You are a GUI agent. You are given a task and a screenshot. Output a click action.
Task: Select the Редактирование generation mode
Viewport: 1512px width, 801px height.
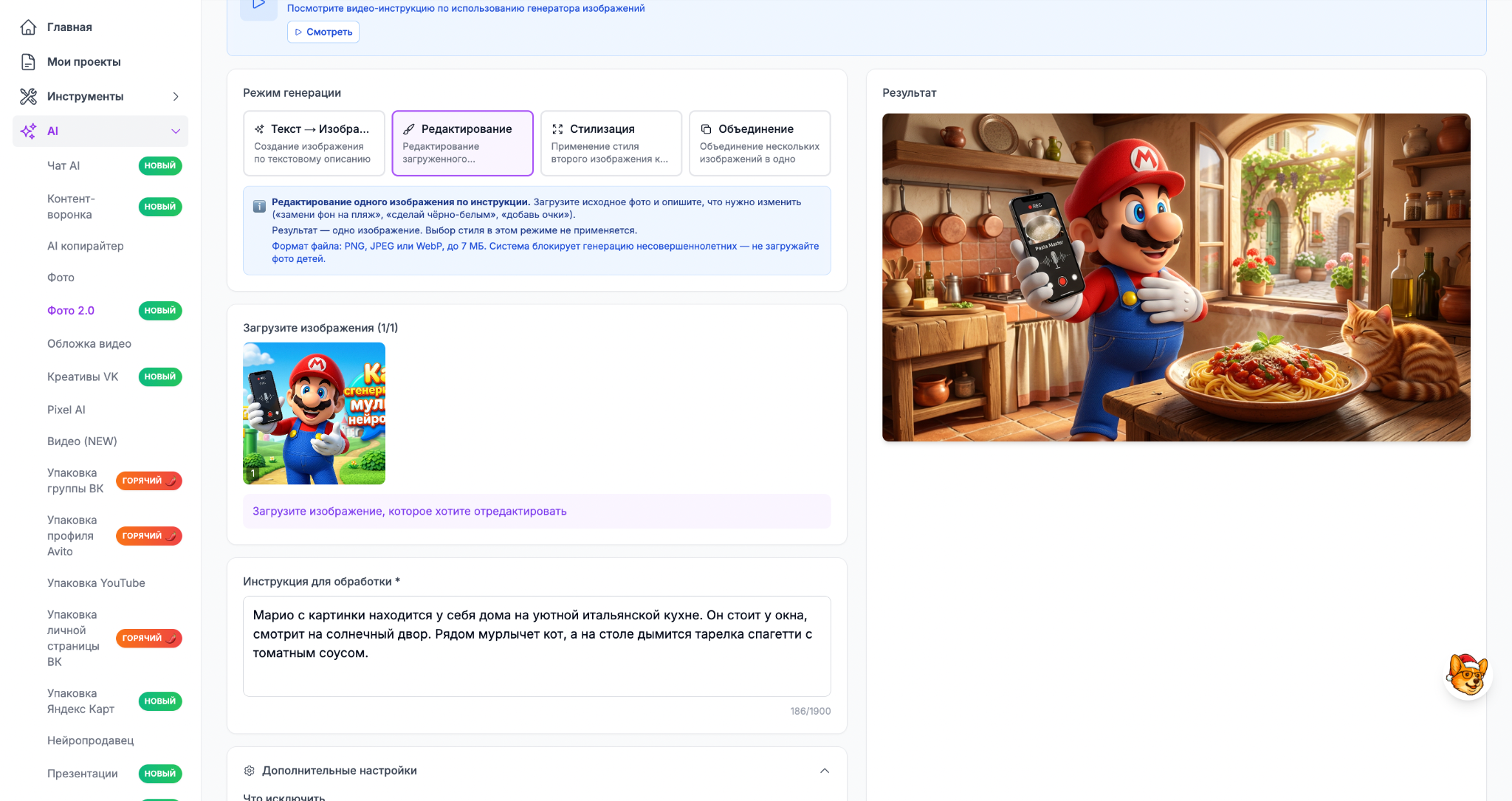coord(462,143)
